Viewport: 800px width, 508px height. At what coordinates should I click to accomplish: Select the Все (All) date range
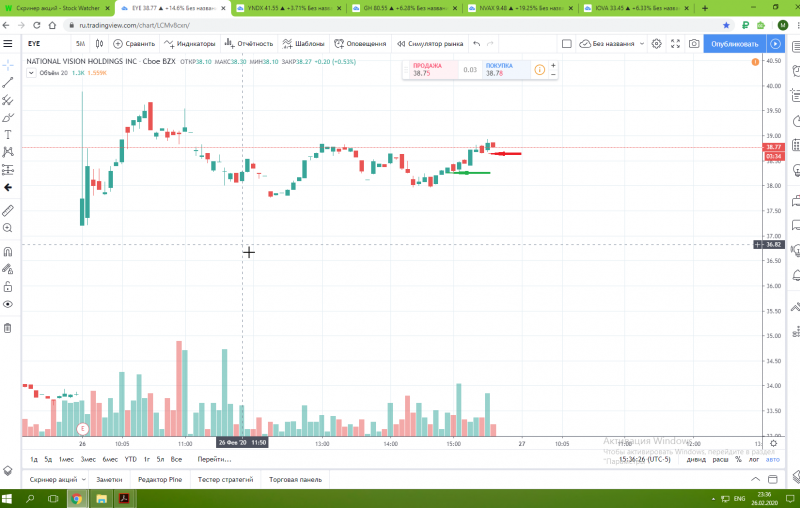[x=176, y=459]
